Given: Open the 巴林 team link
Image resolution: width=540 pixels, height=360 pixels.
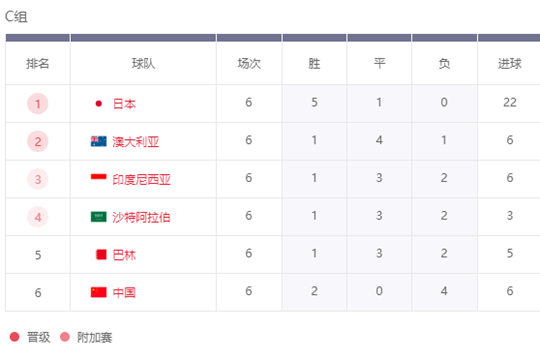Looking at the screenshot, I should (x=124, y=255).
